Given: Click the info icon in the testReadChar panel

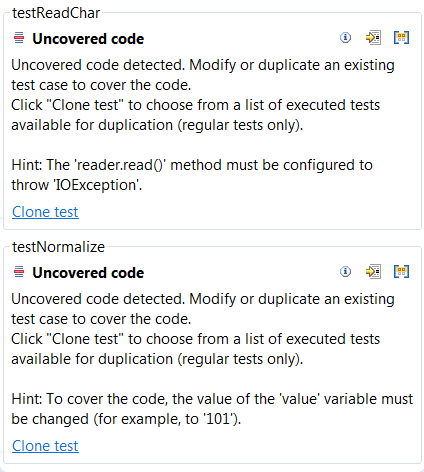Looking at the screenshot, I should [345, 38].
